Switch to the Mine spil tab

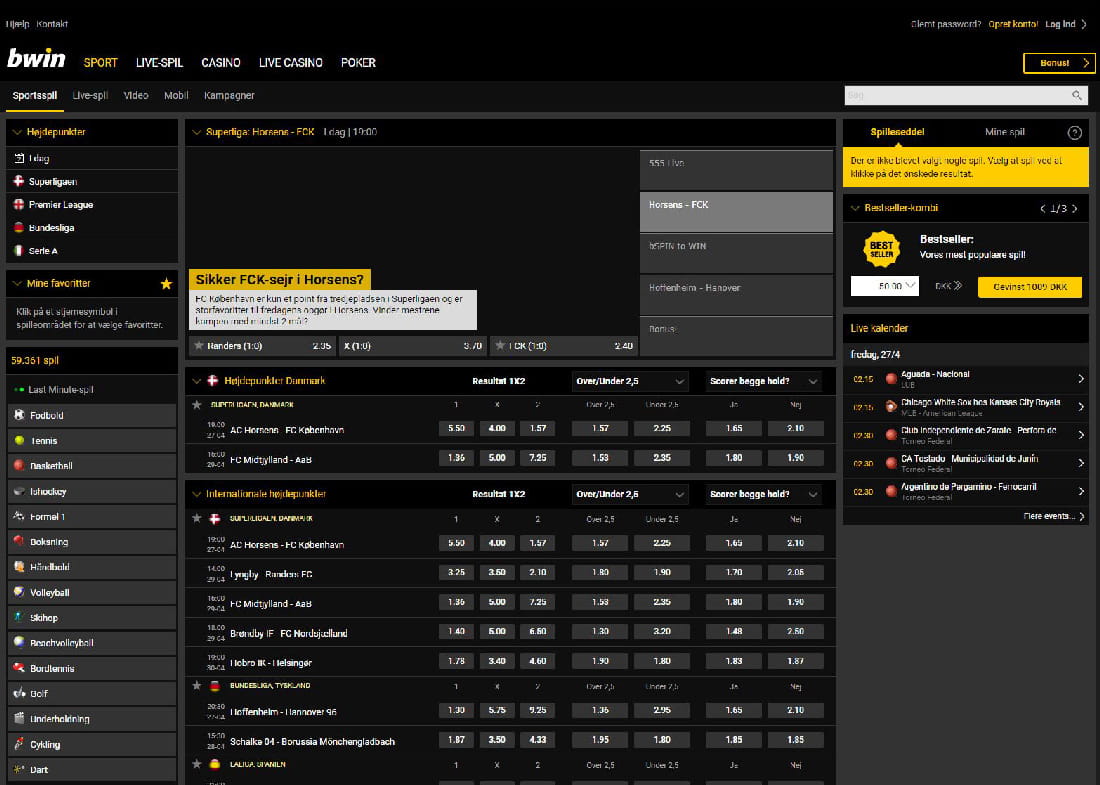[1005, 132]
